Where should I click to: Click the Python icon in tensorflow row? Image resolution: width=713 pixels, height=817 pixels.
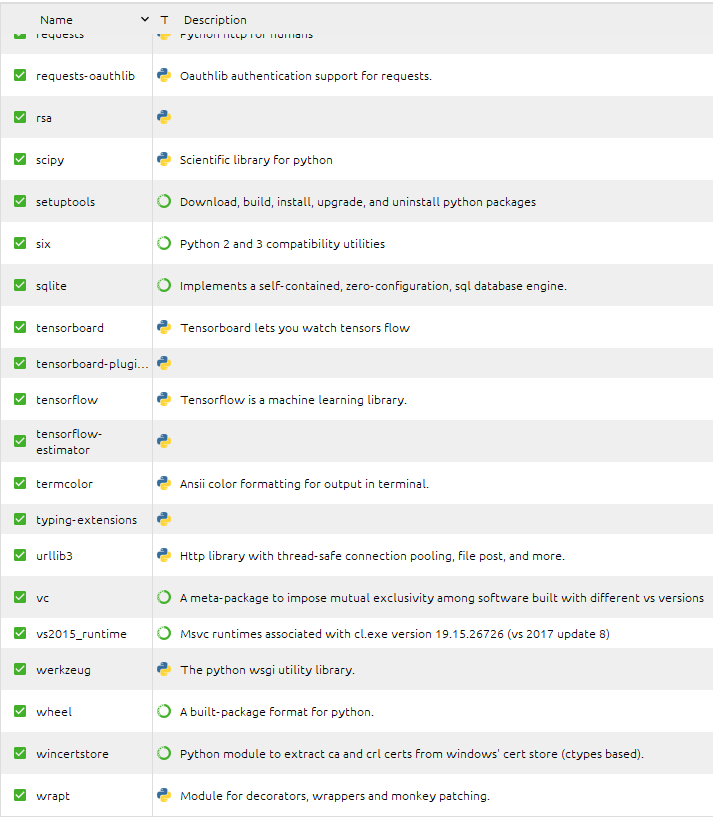(164, 399)
